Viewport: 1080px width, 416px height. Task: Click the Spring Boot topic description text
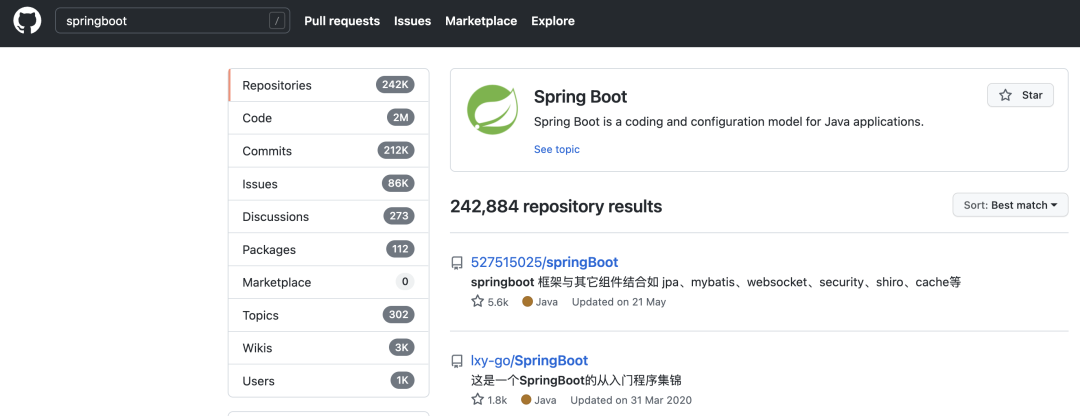point(729,122)
